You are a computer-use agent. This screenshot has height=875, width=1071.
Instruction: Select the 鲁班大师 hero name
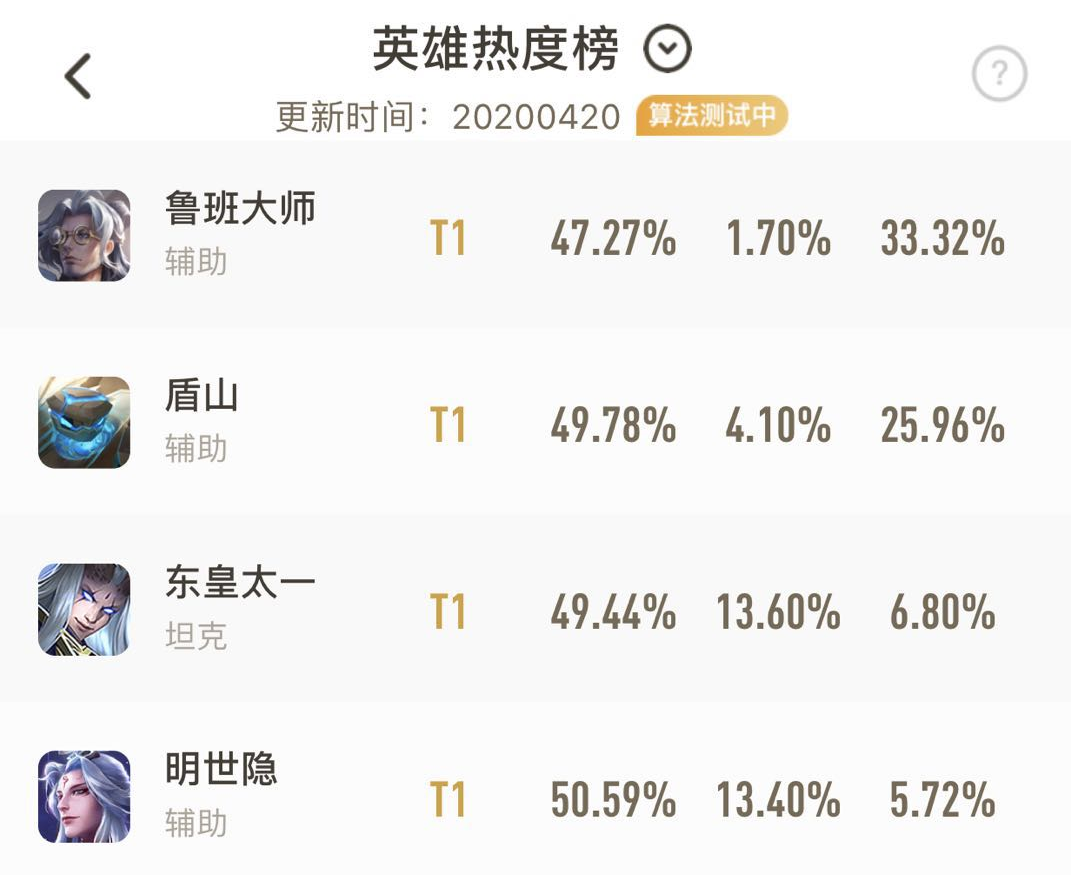[240, 208]
